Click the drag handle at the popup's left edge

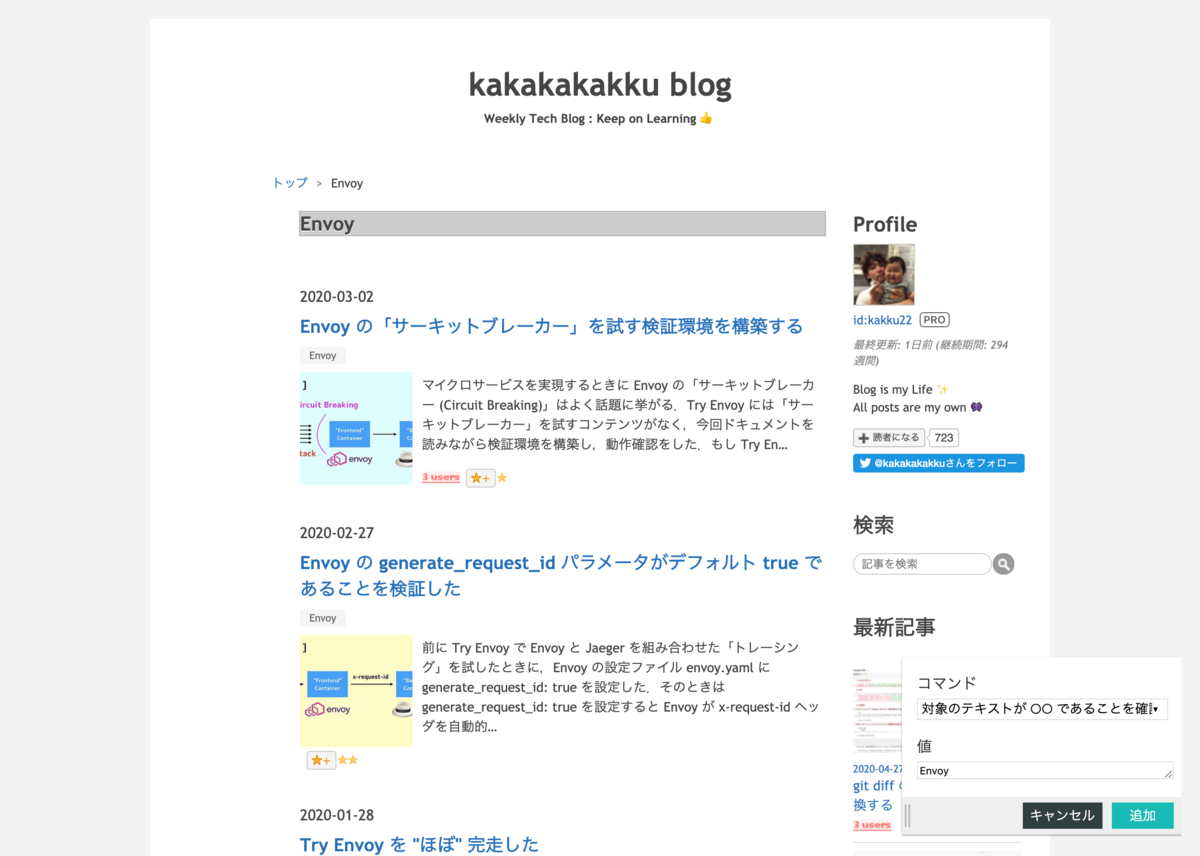point(908,815)
